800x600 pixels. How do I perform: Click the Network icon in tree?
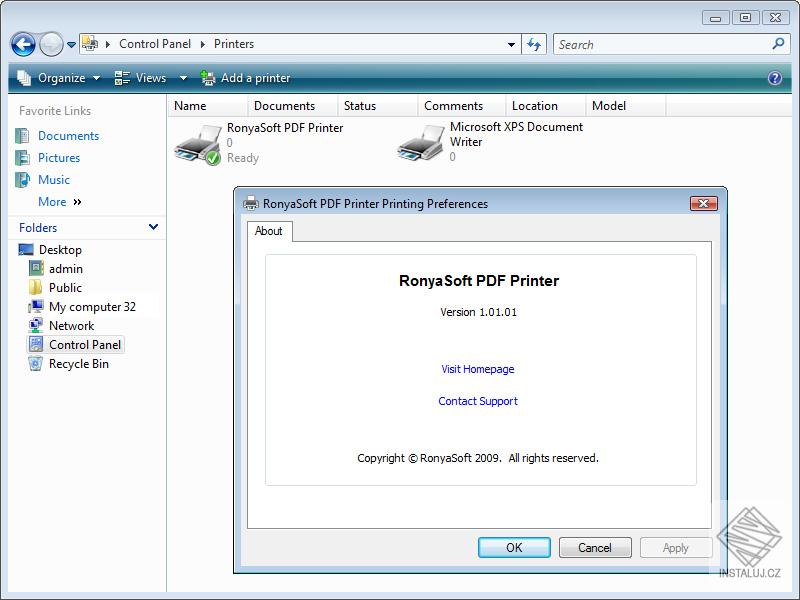(36, 325)
